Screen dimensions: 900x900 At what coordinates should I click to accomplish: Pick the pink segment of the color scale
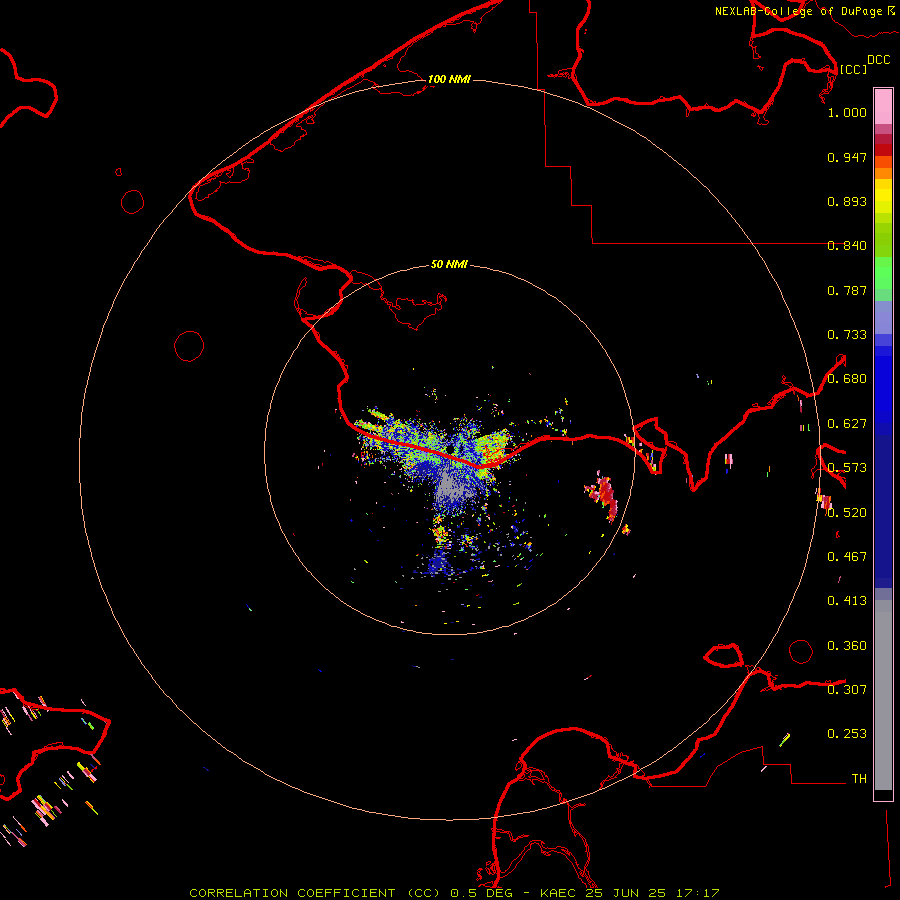883,107
